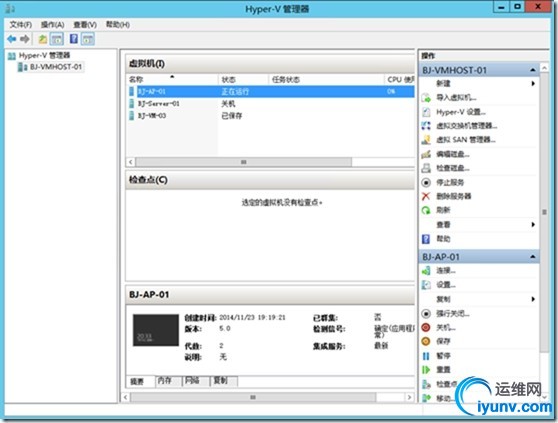Click the 检查点(C) section header
Image resolution: width=558 pixels, height=423 pixels.
coord(270,180)
